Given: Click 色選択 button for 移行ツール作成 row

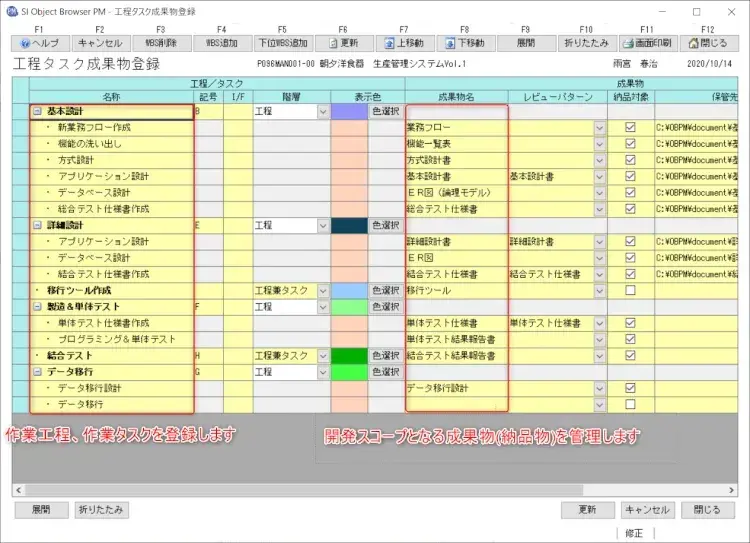Looking at the screenshot, I should (386, 290).
